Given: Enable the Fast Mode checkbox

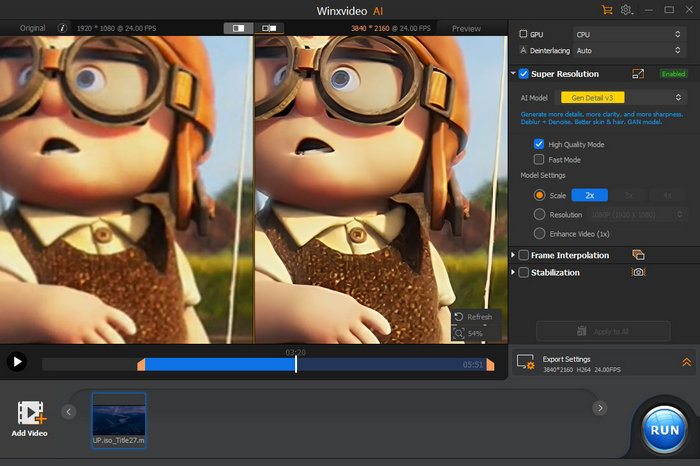Looking at the screenshot, I should 539,159.
